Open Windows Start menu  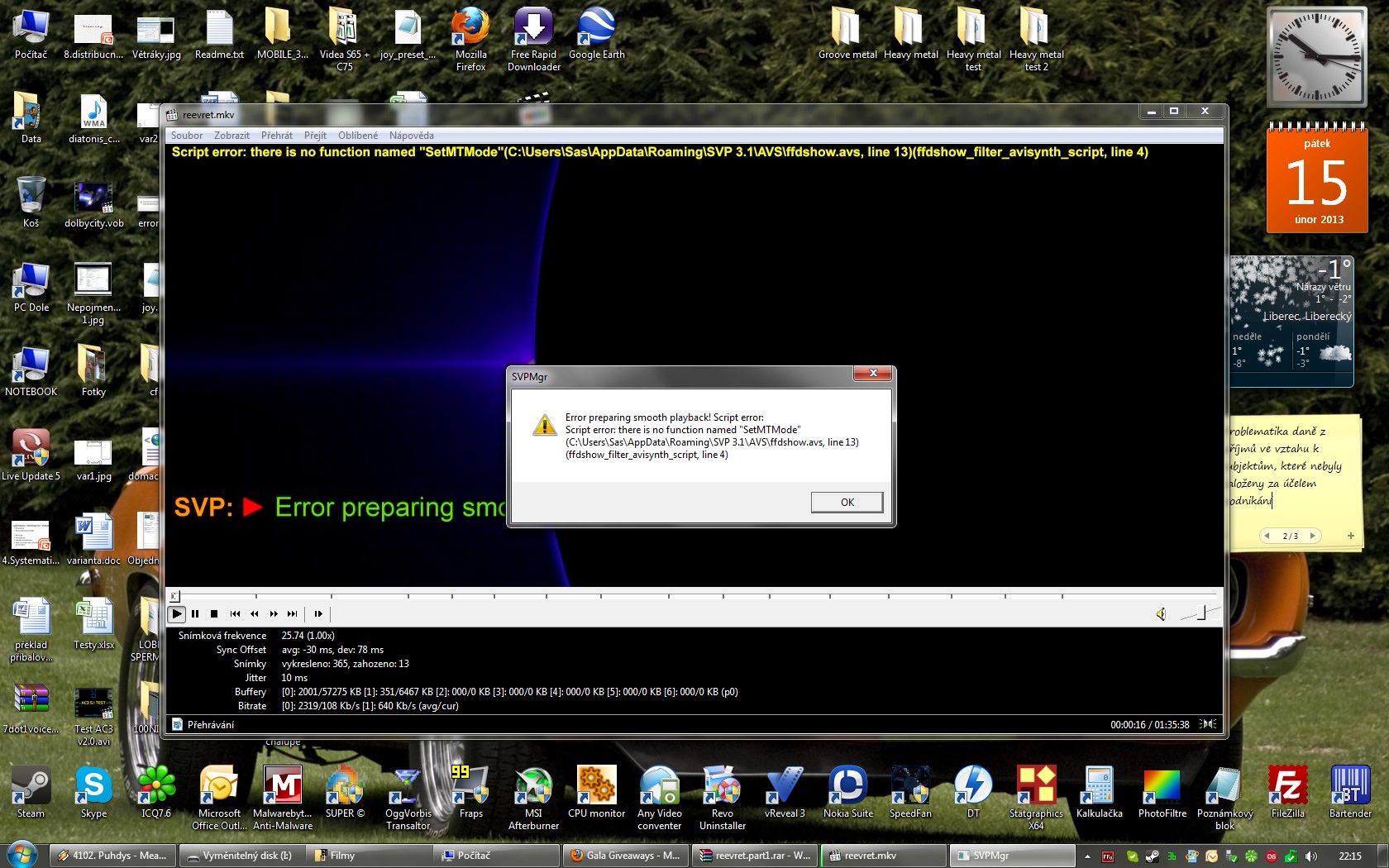click(21, 855)
